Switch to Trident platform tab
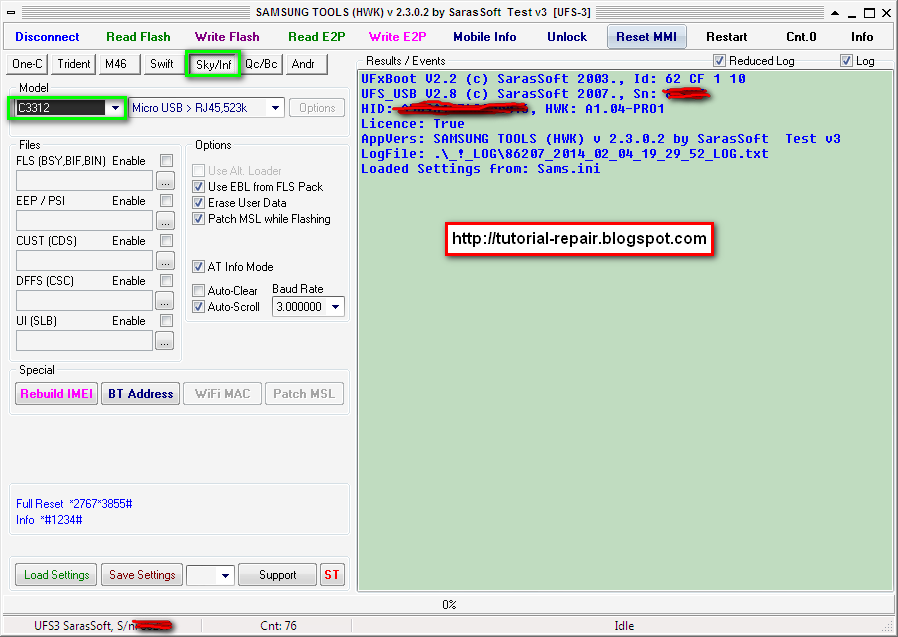 (74, 64)
